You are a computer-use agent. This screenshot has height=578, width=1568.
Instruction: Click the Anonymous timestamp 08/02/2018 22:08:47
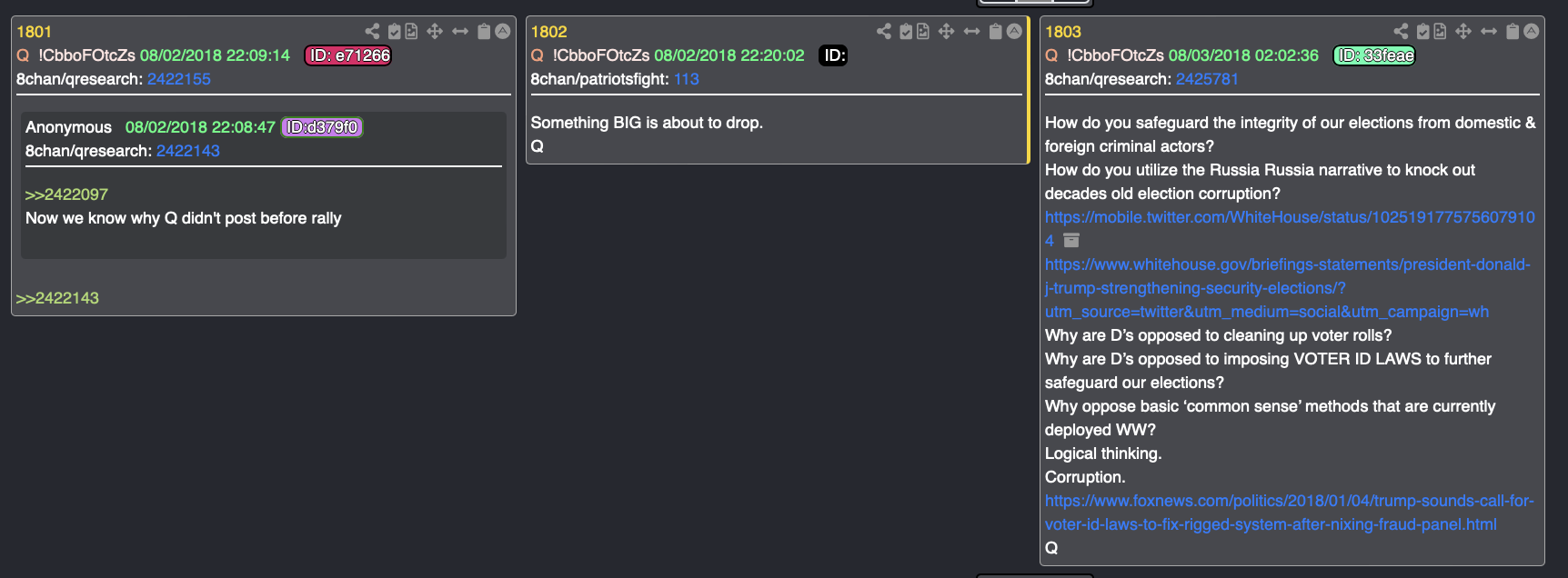(200, 127)
